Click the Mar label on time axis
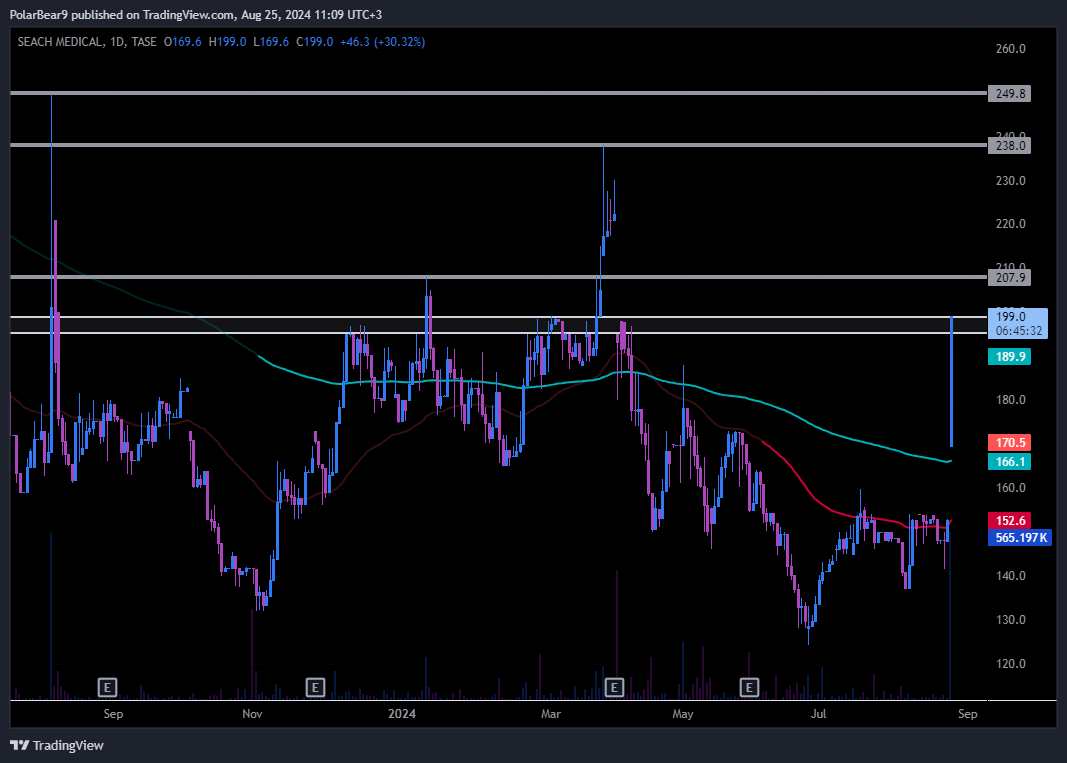Viewport: 1067px width, 763px height. (x=551, y=713)
